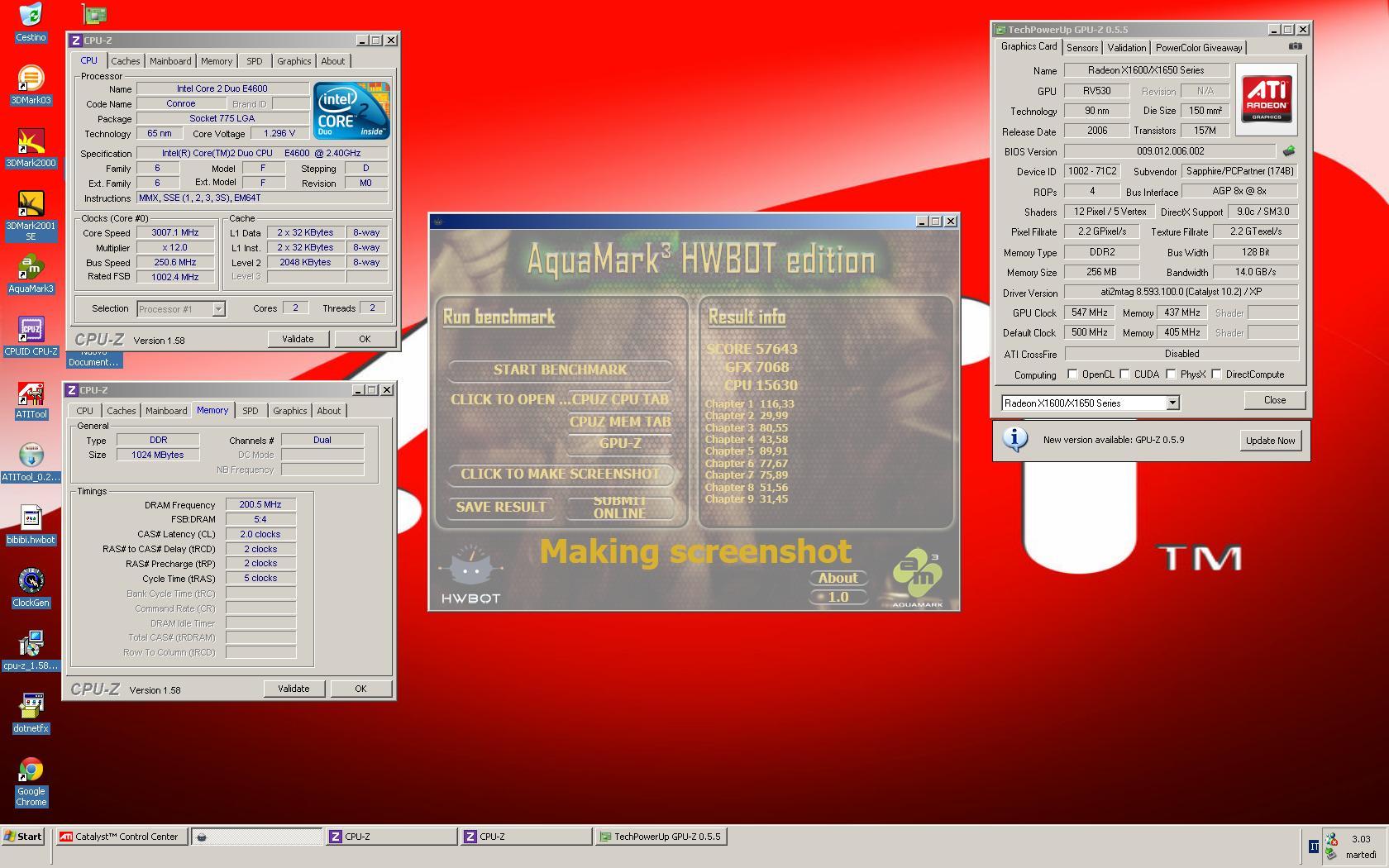Click the ATI Radeon logo in GPU-Z
The image size is (1389, 868).
(x=1266, y=100)
